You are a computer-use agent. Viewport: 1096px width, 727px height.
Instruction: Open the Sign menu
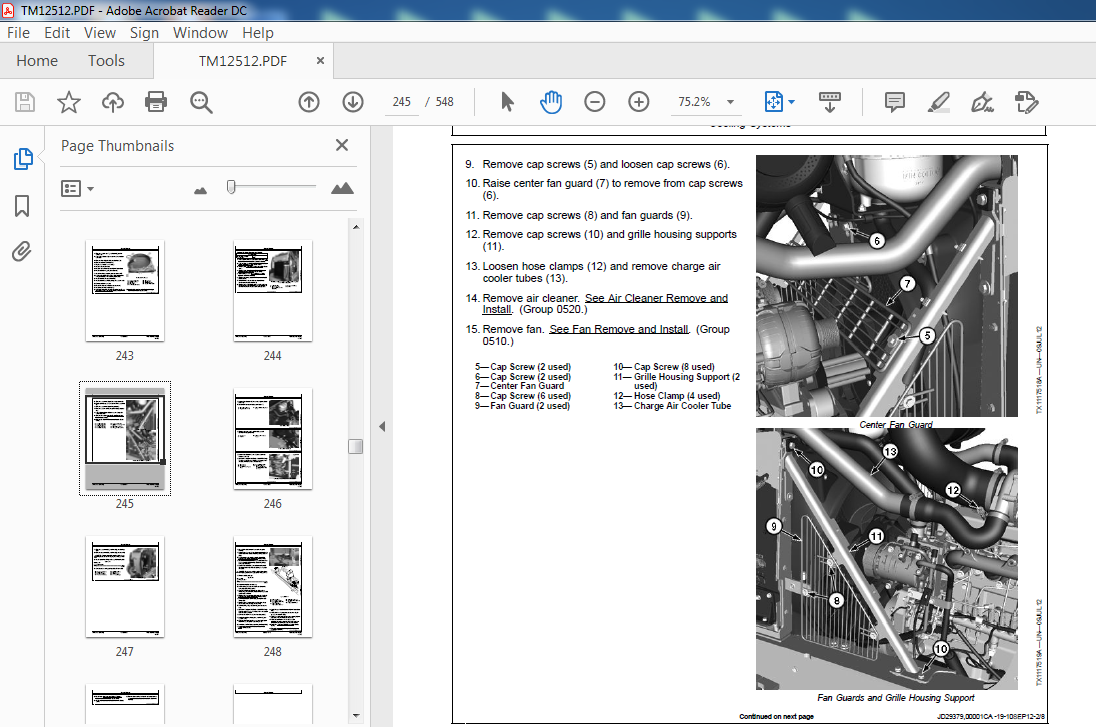point(144,33)
